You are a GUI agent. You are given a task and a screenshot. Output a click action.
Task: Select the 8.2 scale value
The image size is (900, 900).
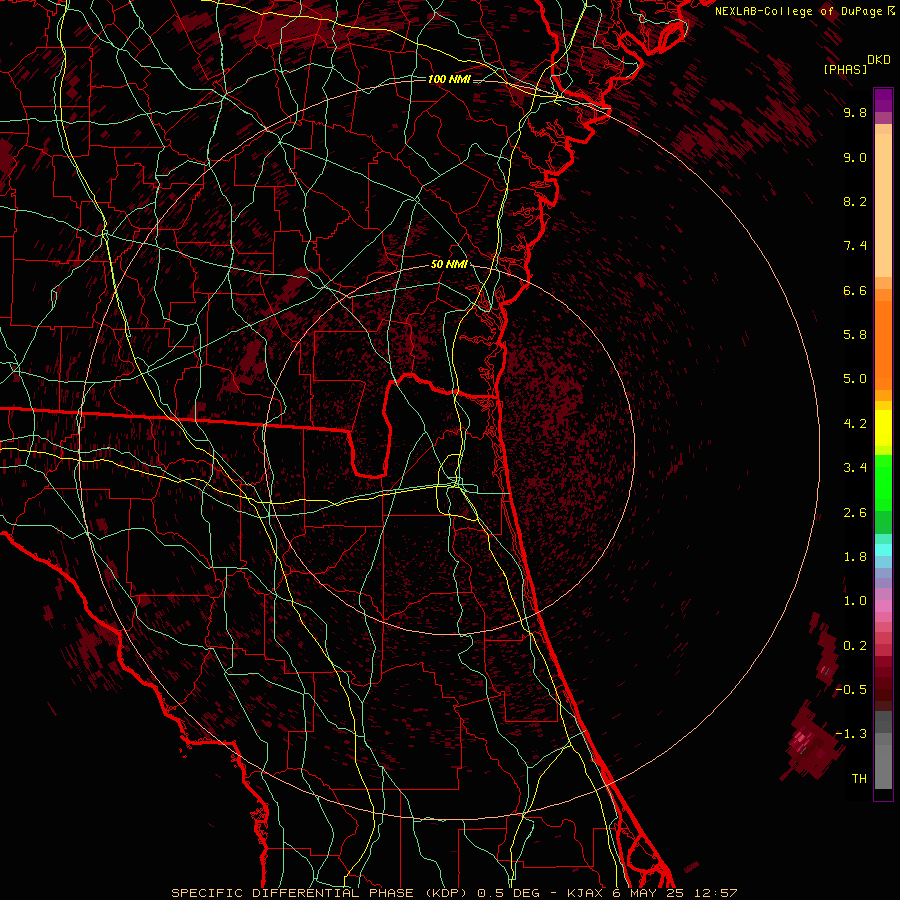(855, 201)
